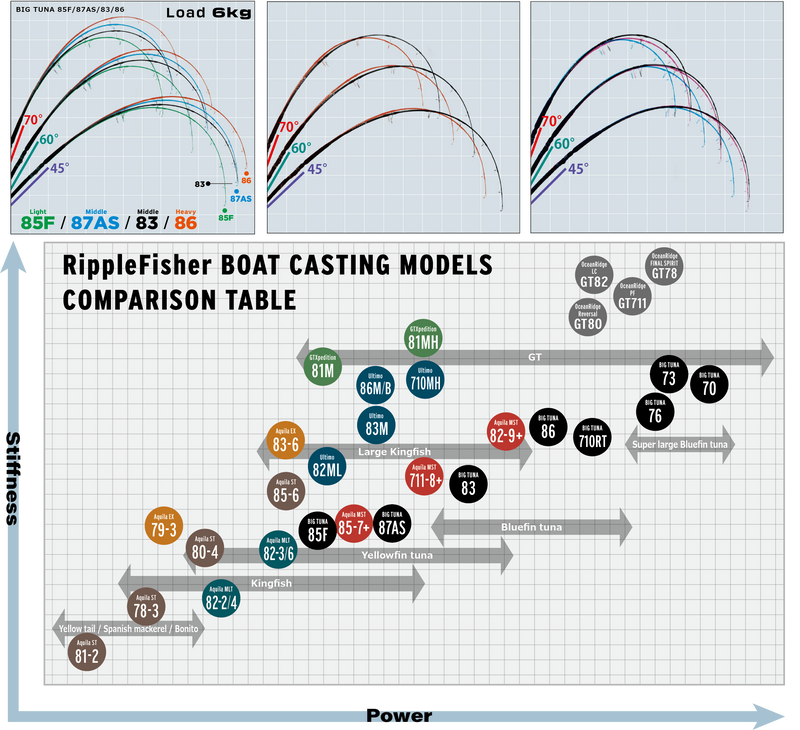The height and width of the screenshot is (730, 800).
Task: Select the OceanRidge GT80 grey badge
Action: click(x=587, y=317)
